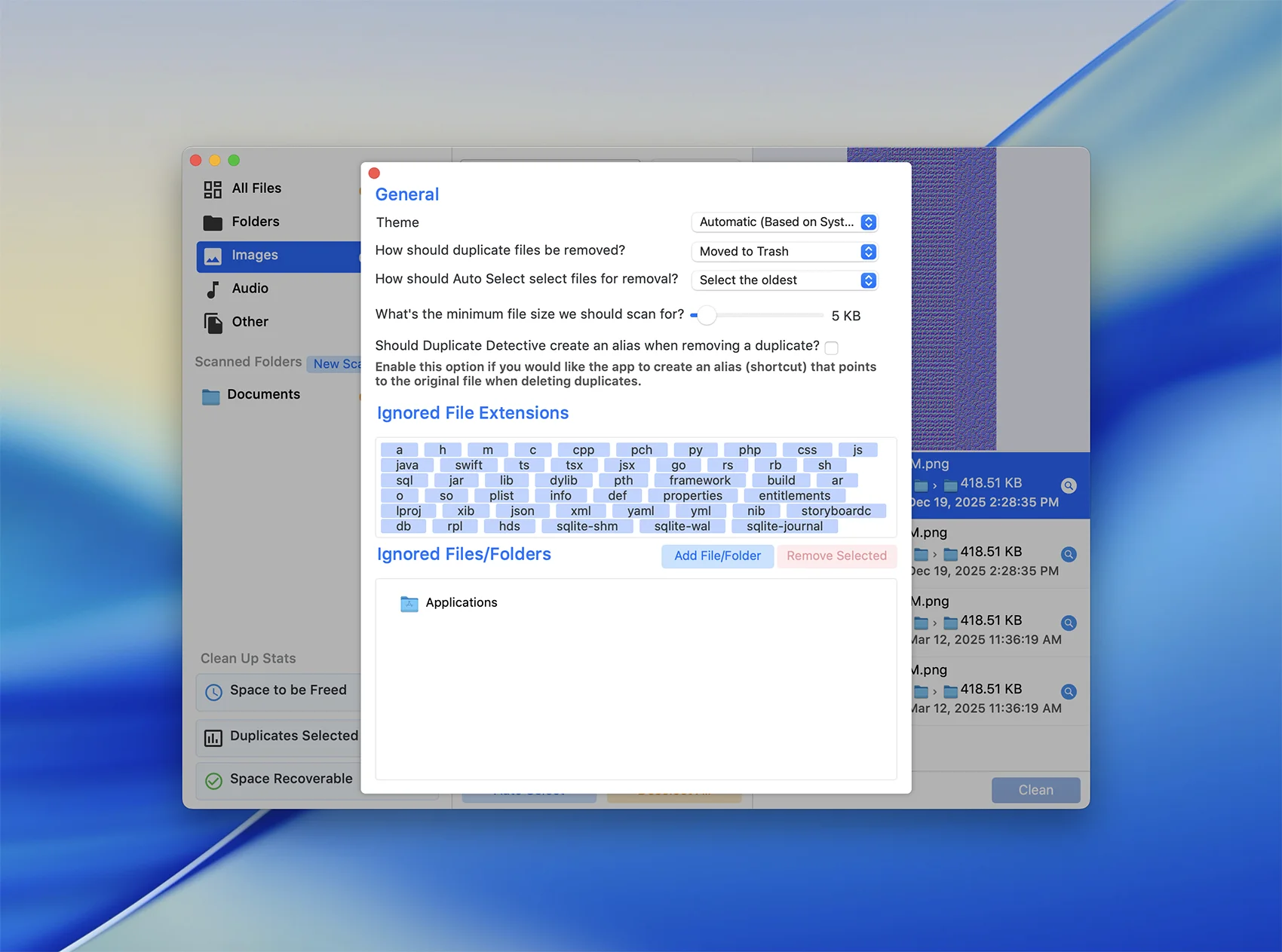This screenshot has width=1282, height=952.
Task: Open the Select the oldest dropdown
Action: tap(784, 280)
